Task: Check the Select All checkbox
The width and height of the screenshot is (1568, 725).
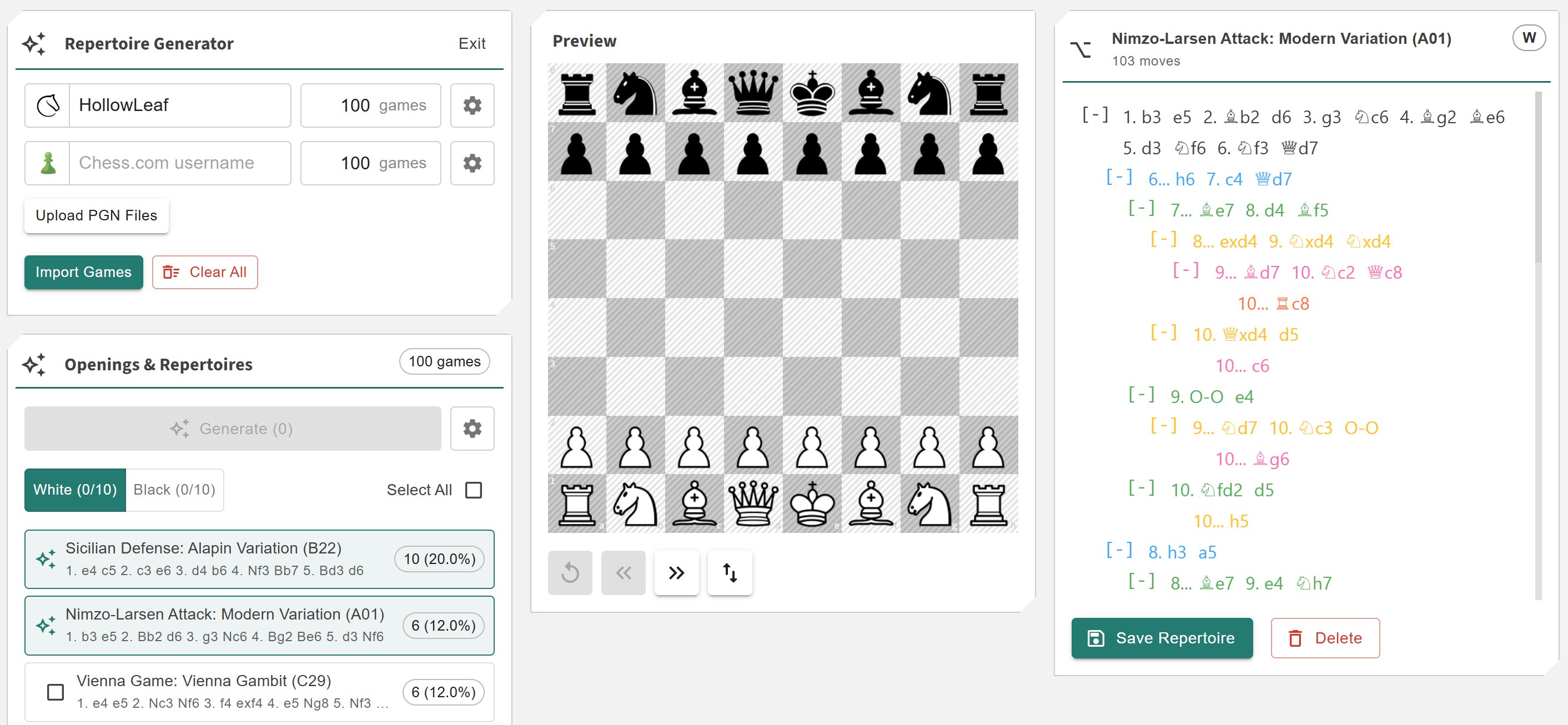Action: [x=473, y=490]
